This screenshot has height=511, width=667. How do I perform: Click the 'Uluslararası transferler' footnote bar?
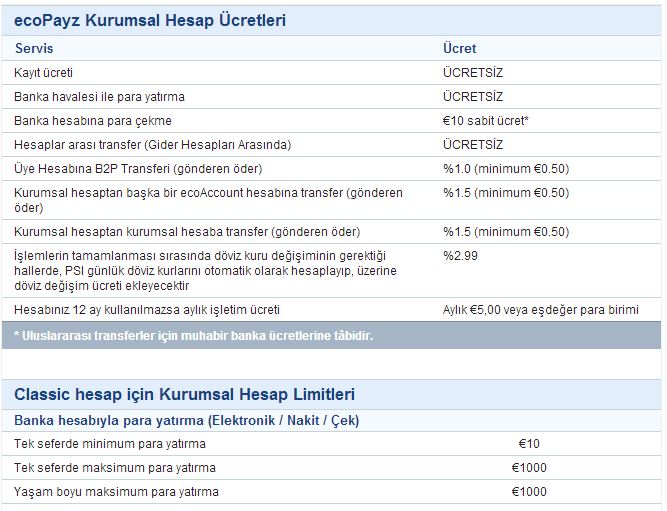pyautogui.click(x=331, y=336)
